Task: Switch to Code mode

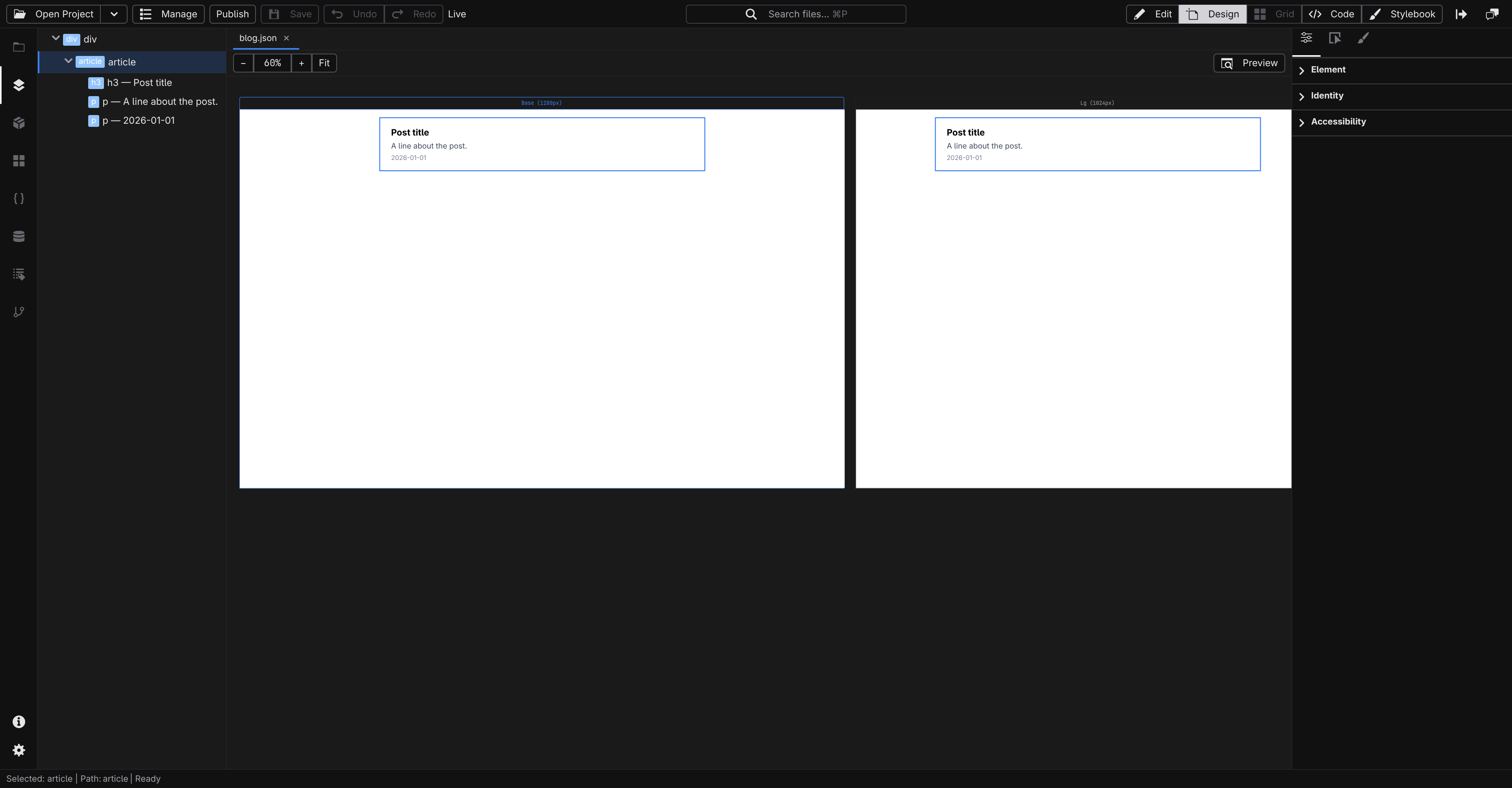Action: tap(1331, 14)
